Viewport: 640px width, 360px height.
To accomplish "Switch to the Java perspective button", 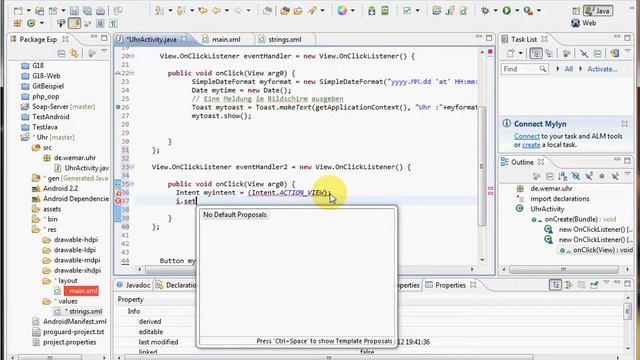I will [x=598, y=11].
